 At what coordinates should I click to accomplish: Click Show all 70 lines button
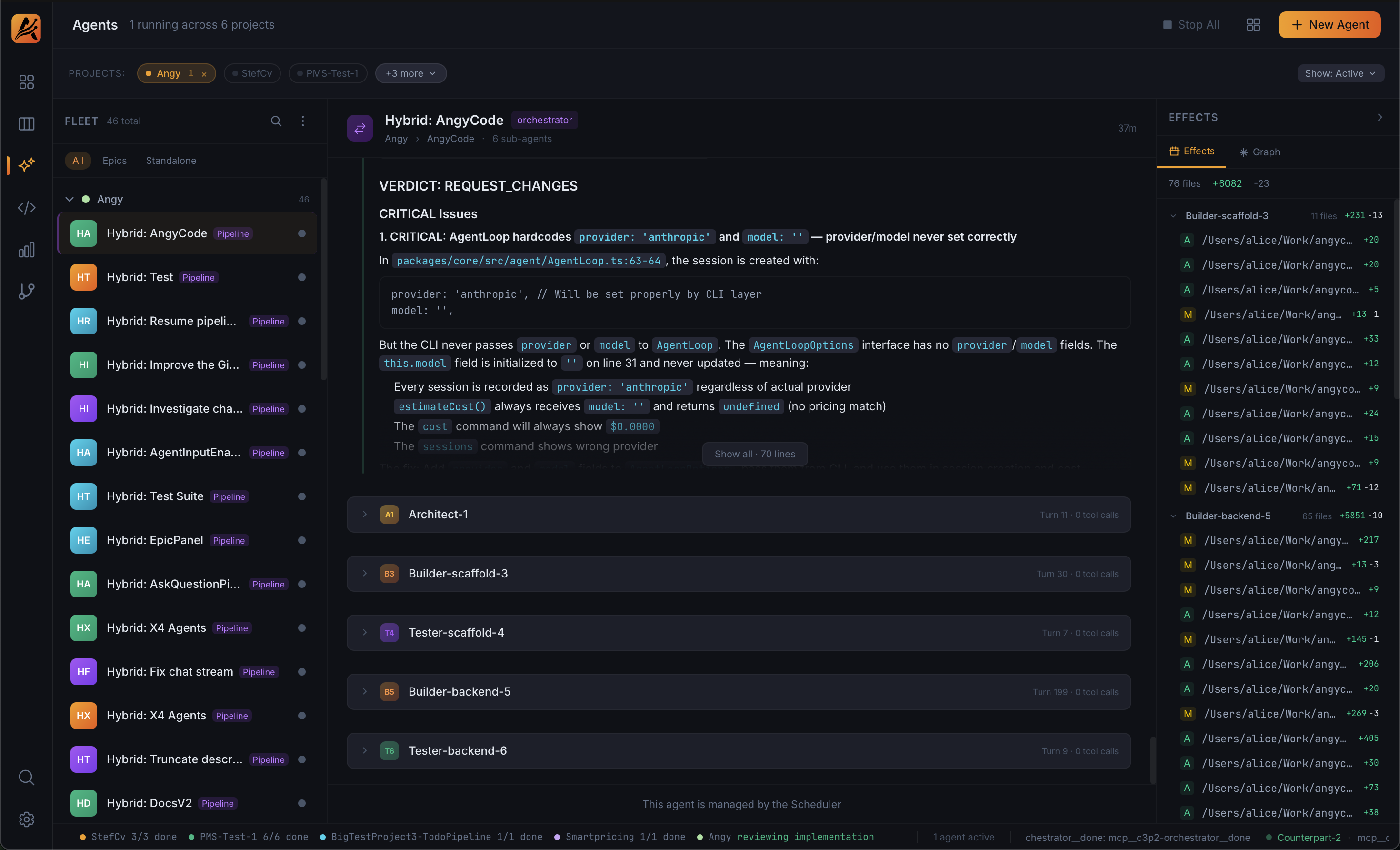click(x=755, y=454)
